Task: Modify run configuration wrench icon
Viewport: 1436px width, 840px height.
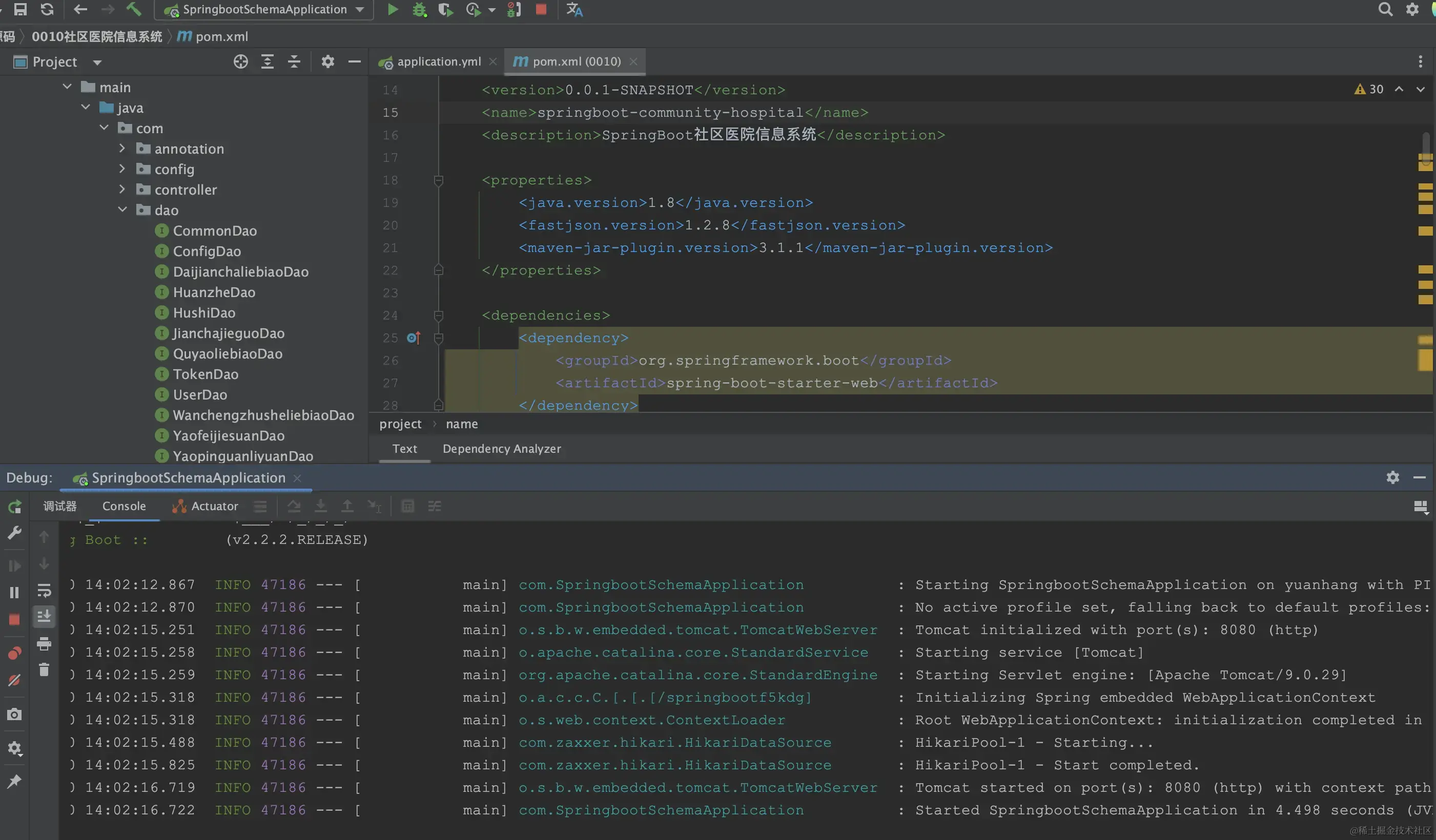Action: coord(14,533)
